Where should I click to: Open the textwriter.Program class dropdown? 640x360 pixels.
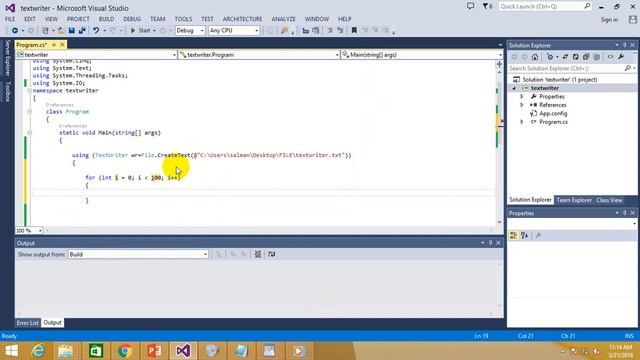point(259,55)
